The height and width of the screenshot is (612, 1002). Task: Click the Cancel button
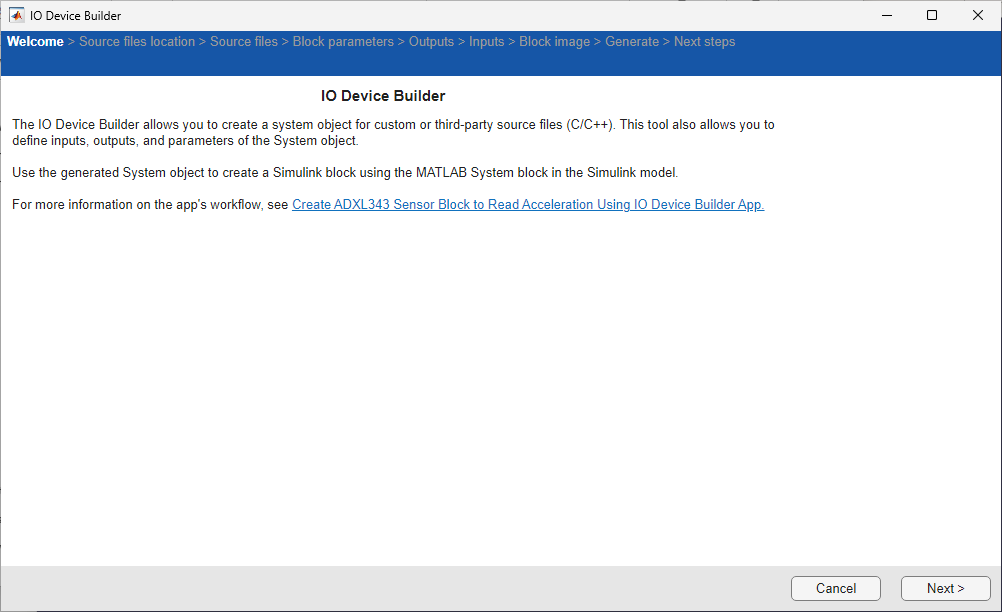click(x=835, y=588)
